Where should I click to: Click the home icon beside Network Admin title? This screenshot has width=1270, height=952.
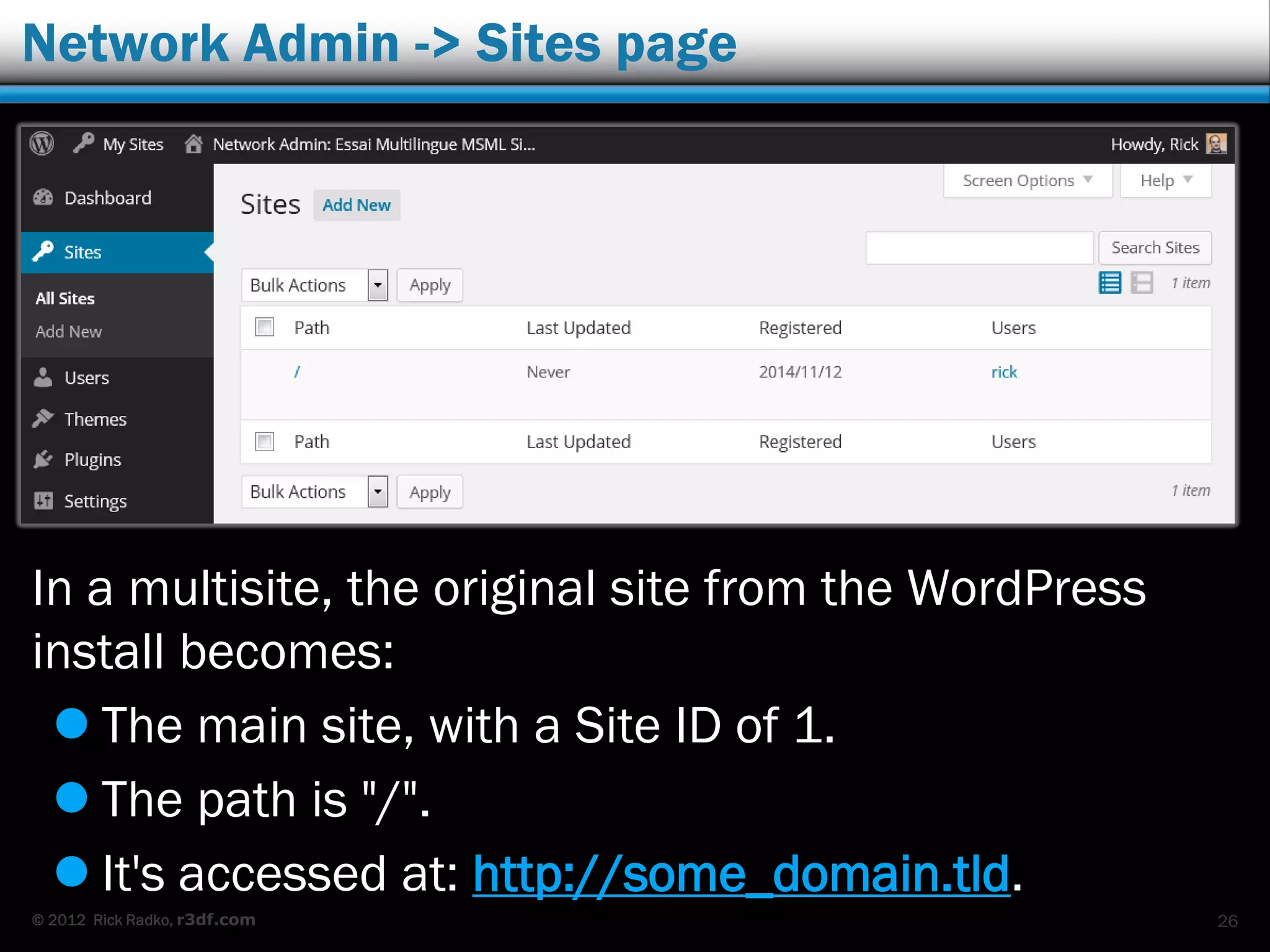(x=193, y=144)
